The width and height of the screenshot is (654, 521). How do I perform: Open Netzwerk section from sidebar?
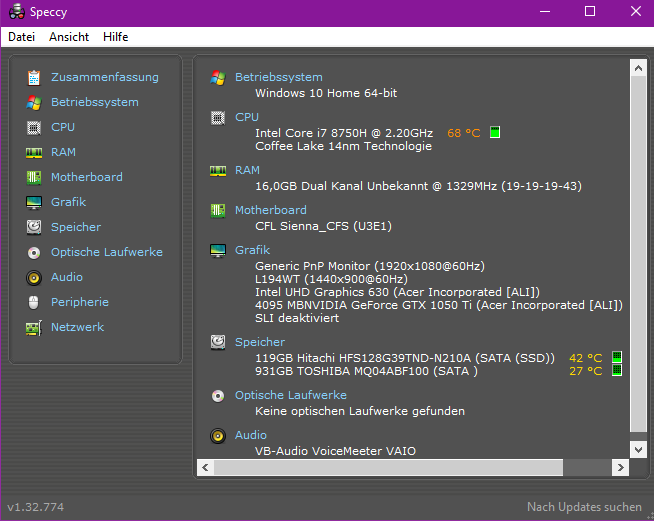pyautogui.click(x=77, y=327)
